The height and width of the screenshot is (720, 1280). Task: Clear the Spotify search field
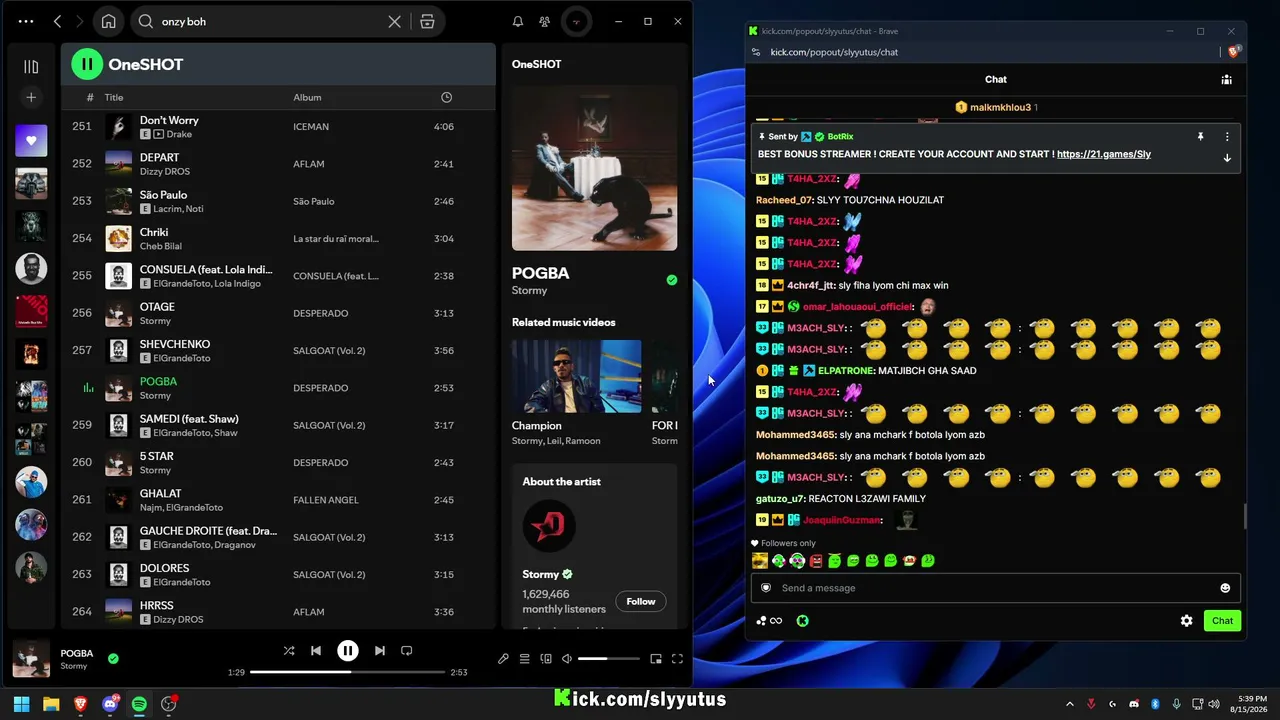tap(395, 21)
